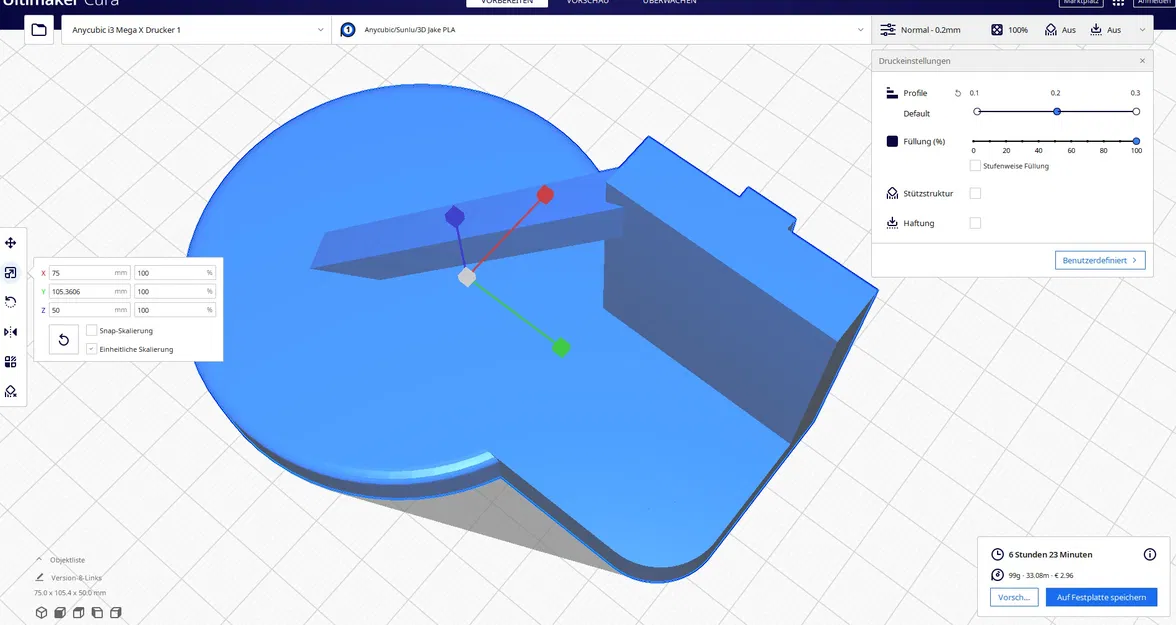Reset scaling with the undo button
Viewport: 1176px width, 625px height.
(64, 340)
